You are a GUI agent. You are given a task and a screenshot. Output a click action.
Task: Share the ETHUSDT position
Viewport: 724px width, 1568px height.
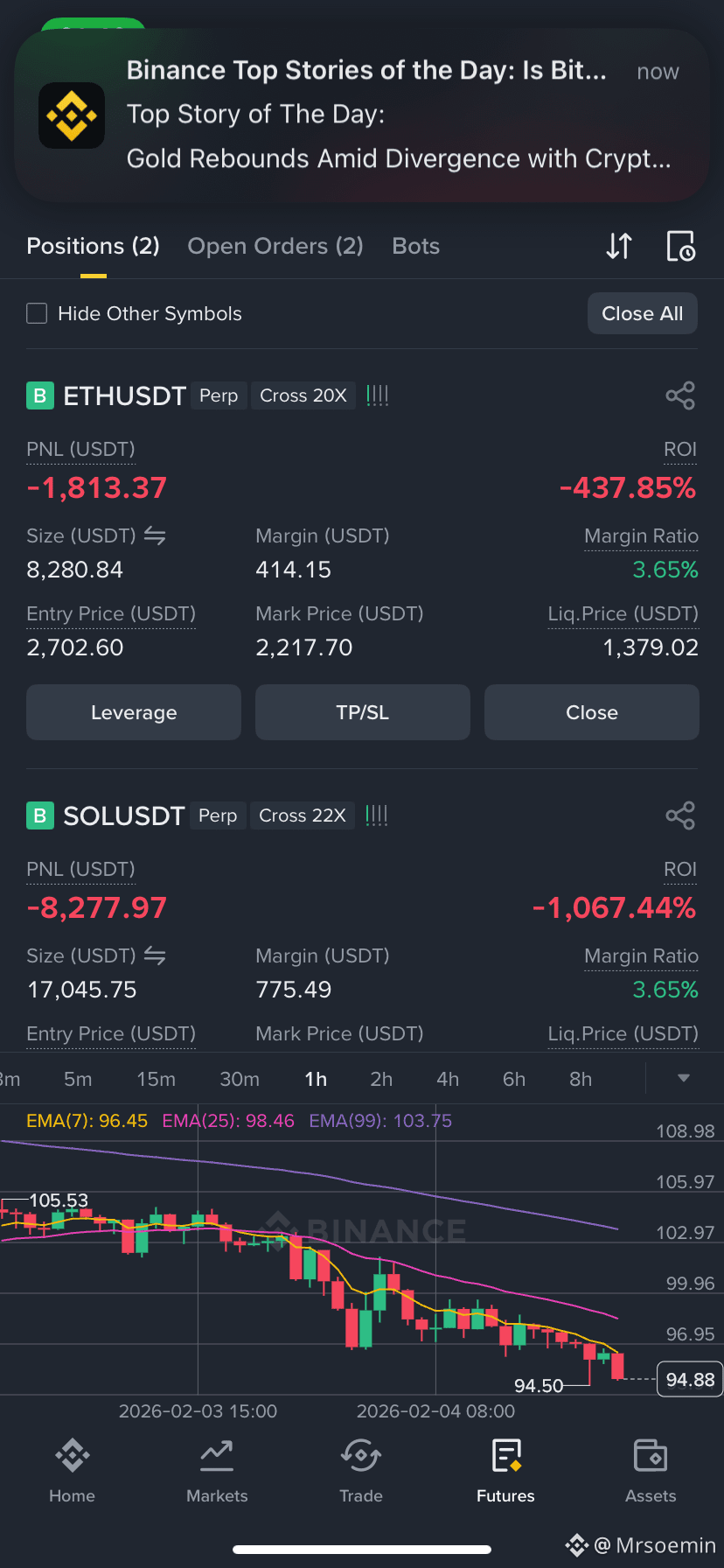680,395
